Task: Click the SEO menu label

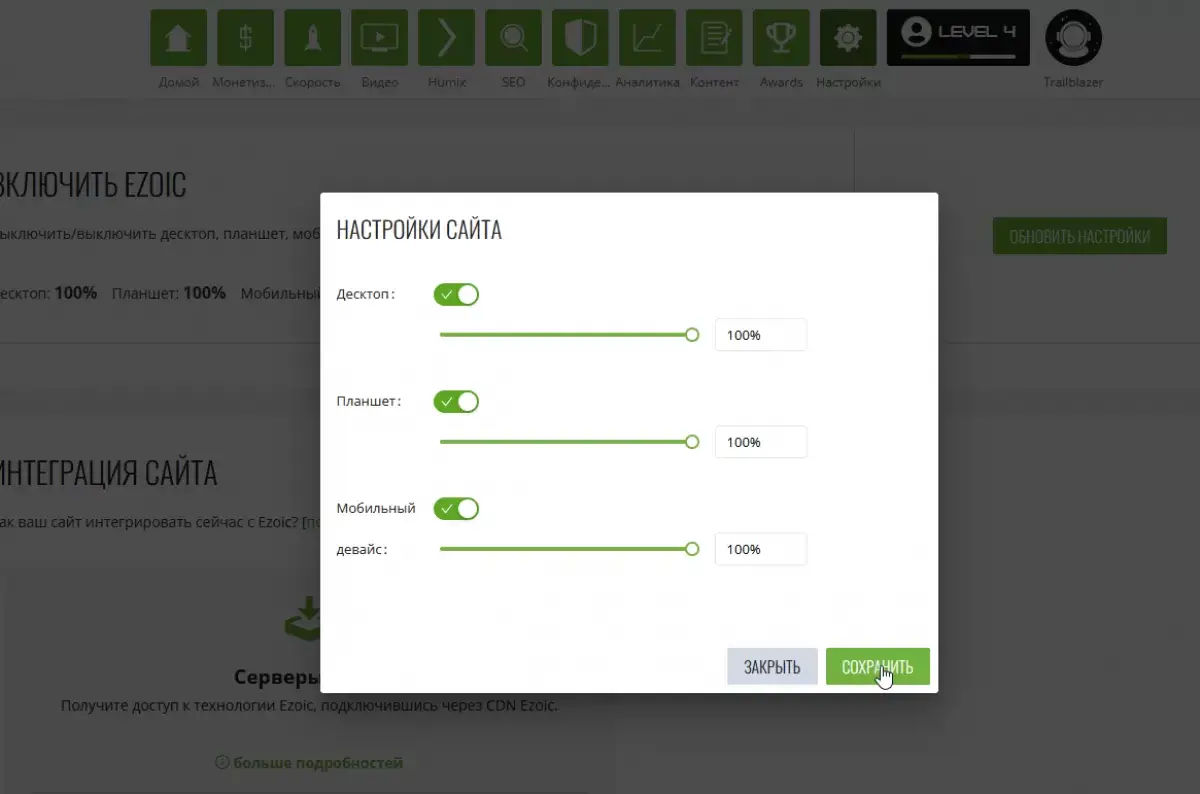Action: click(513, 82)
